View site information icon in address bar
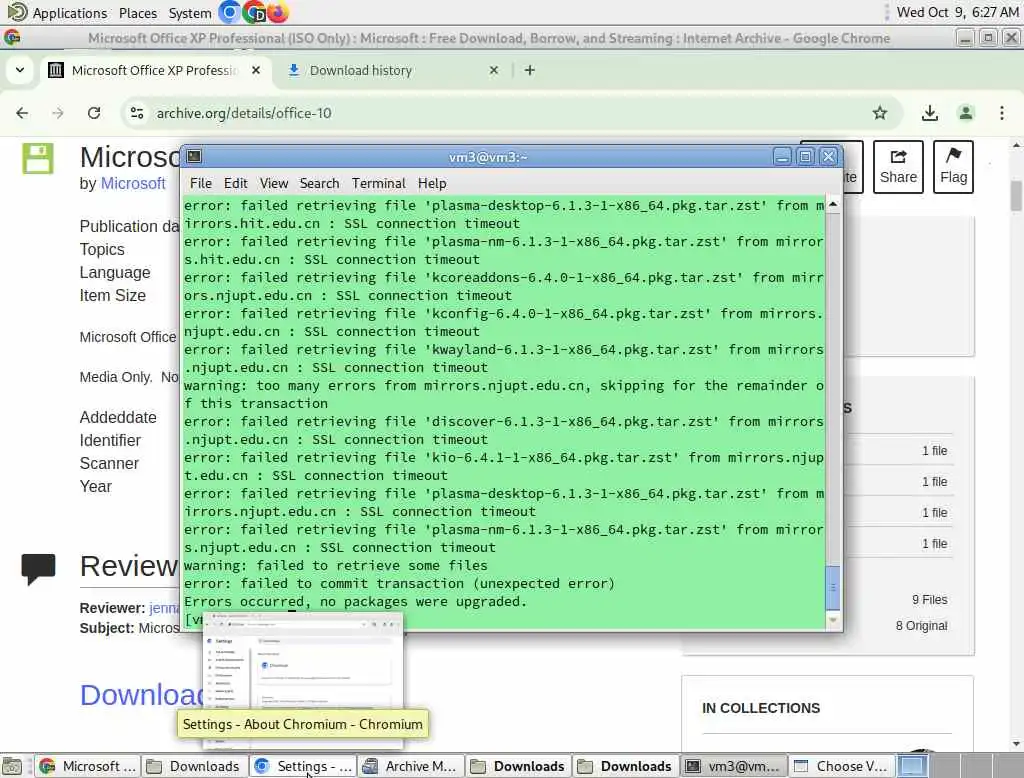 (137, 113)
